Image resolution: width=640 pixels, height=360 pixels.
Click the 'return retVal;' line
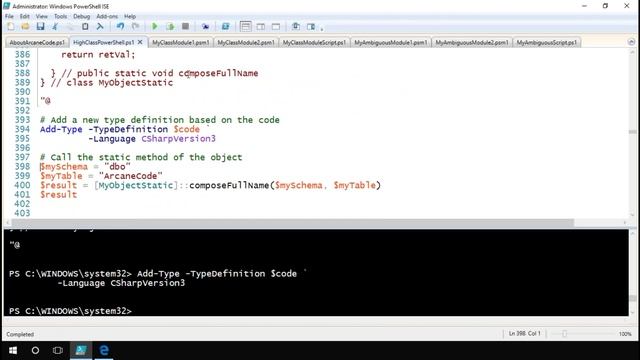click(98, 54)
